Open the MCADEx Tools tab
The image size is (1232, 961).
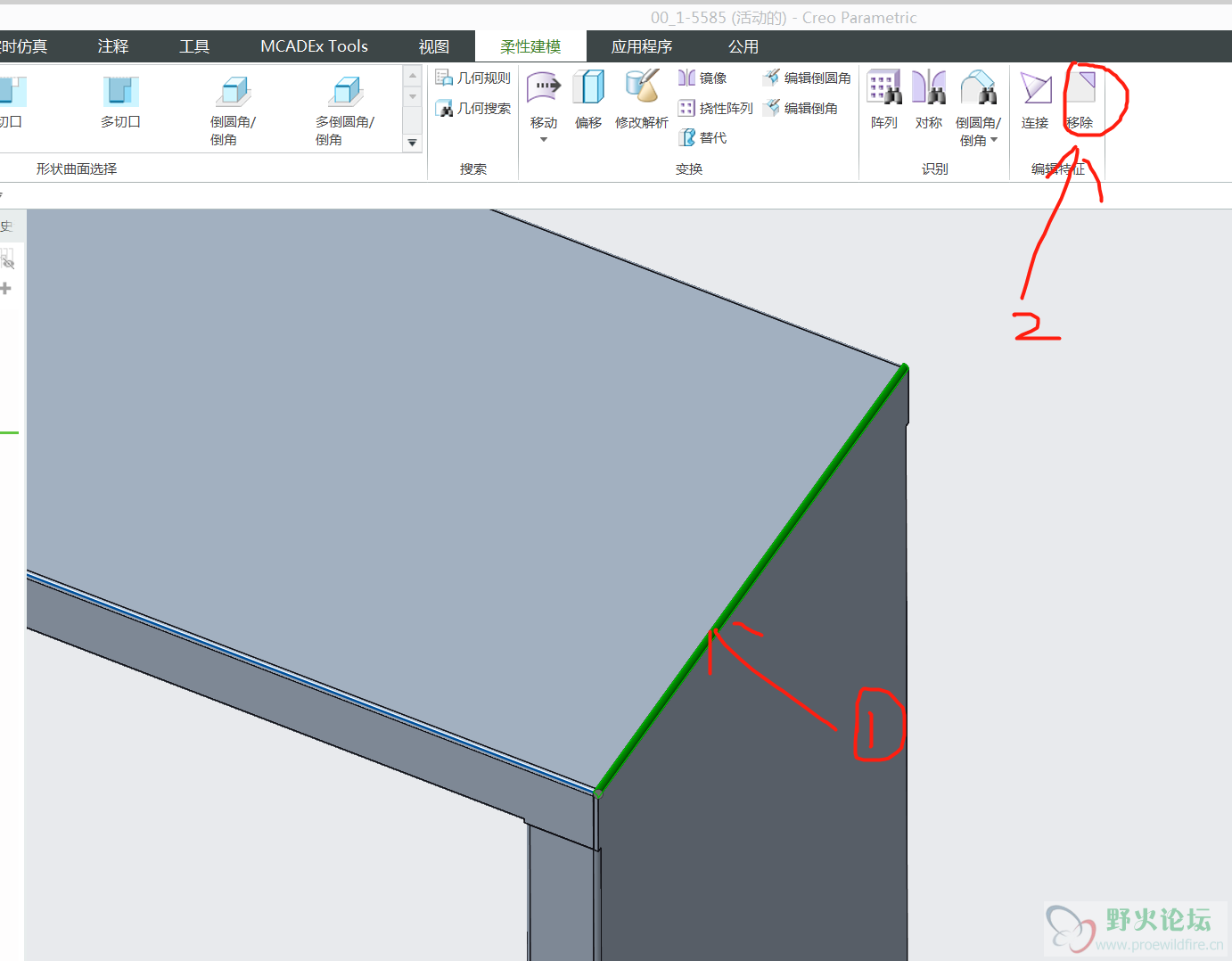tap(314, 46)
